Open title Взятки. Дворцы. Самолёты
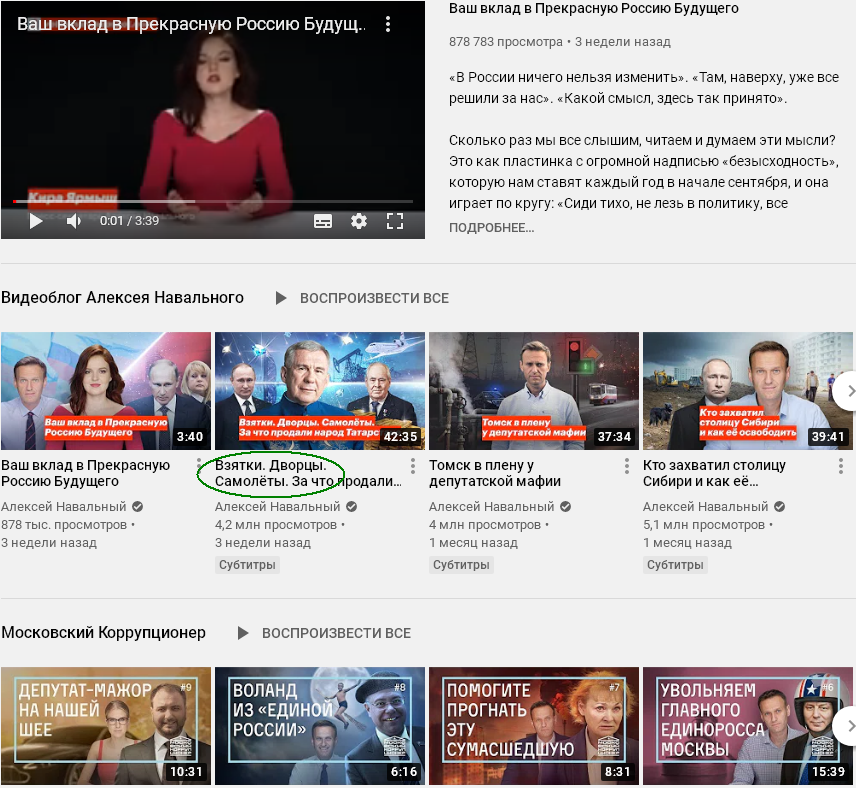Screen dimensions: 856x788 [308, 473]
